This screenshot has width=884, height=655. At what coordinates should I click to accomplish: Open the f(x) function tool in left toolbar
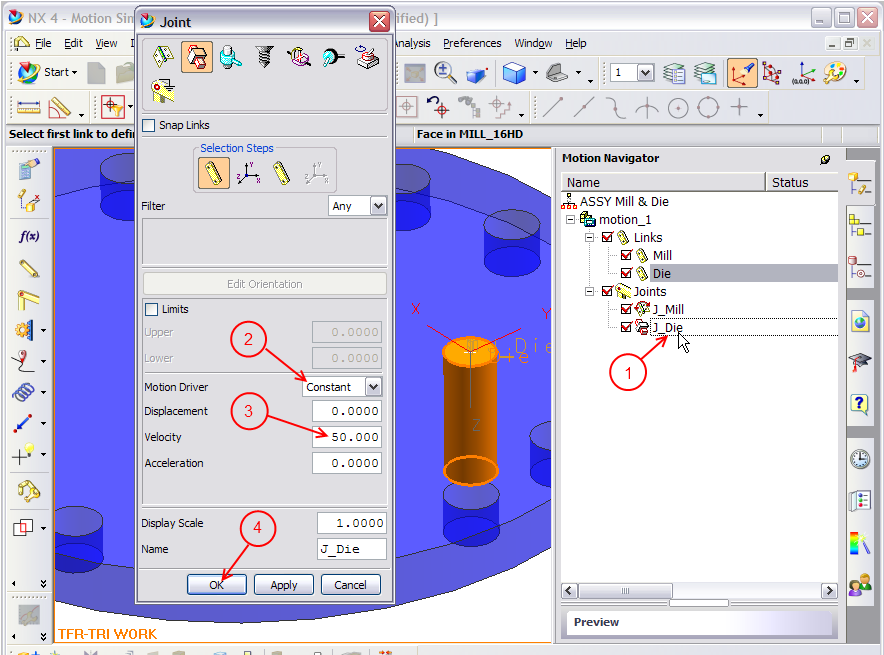(27, 236)
